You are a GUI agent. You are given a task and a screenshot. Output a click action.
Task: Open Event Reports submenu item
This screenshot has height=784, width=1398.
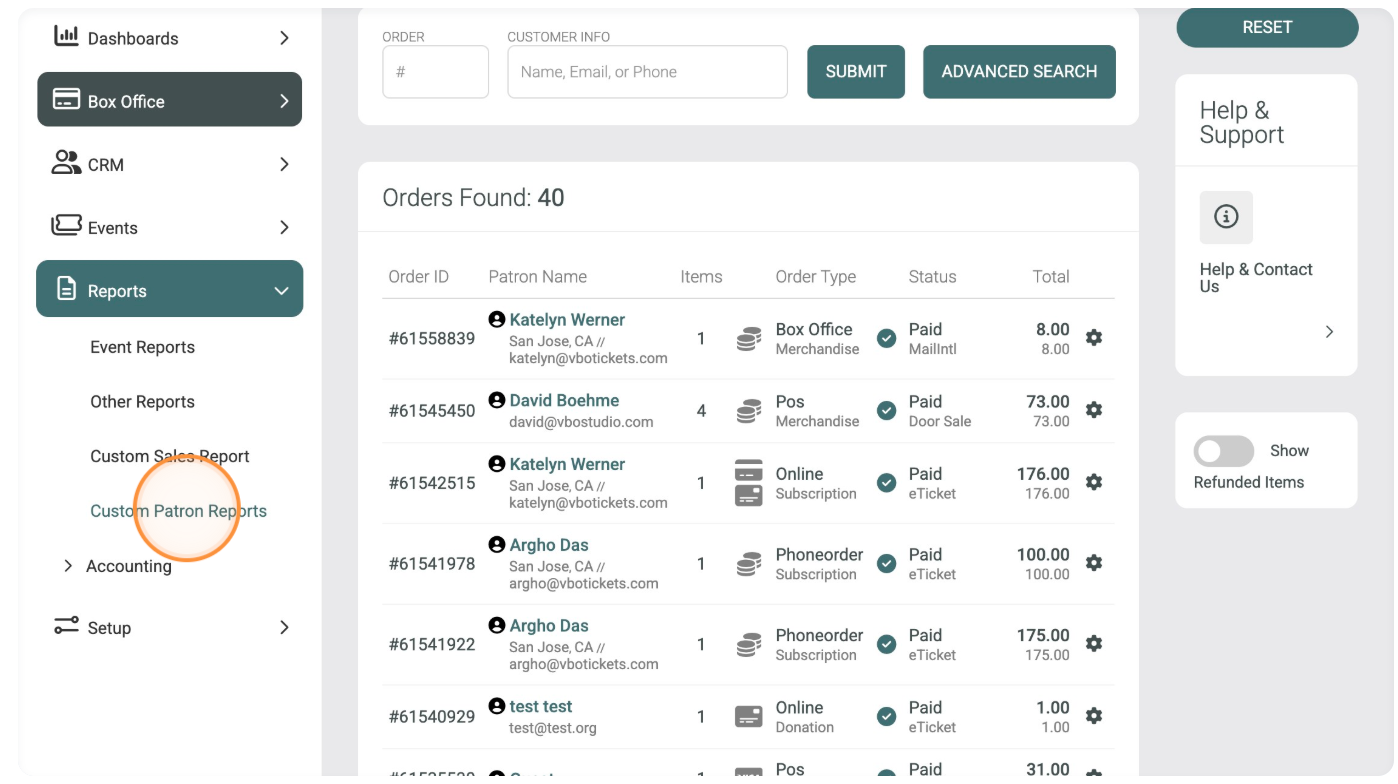click(143, 347)
